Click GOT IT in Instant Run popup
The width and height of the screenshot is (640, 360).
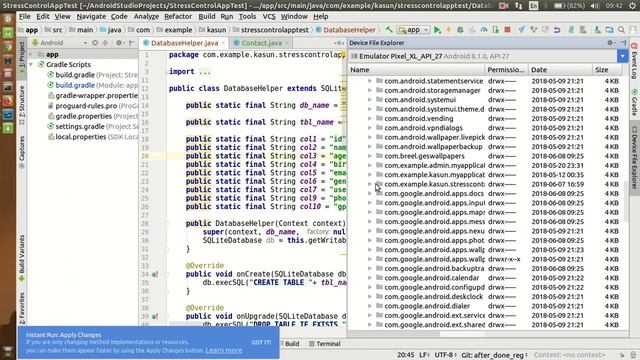coord(261,342)
